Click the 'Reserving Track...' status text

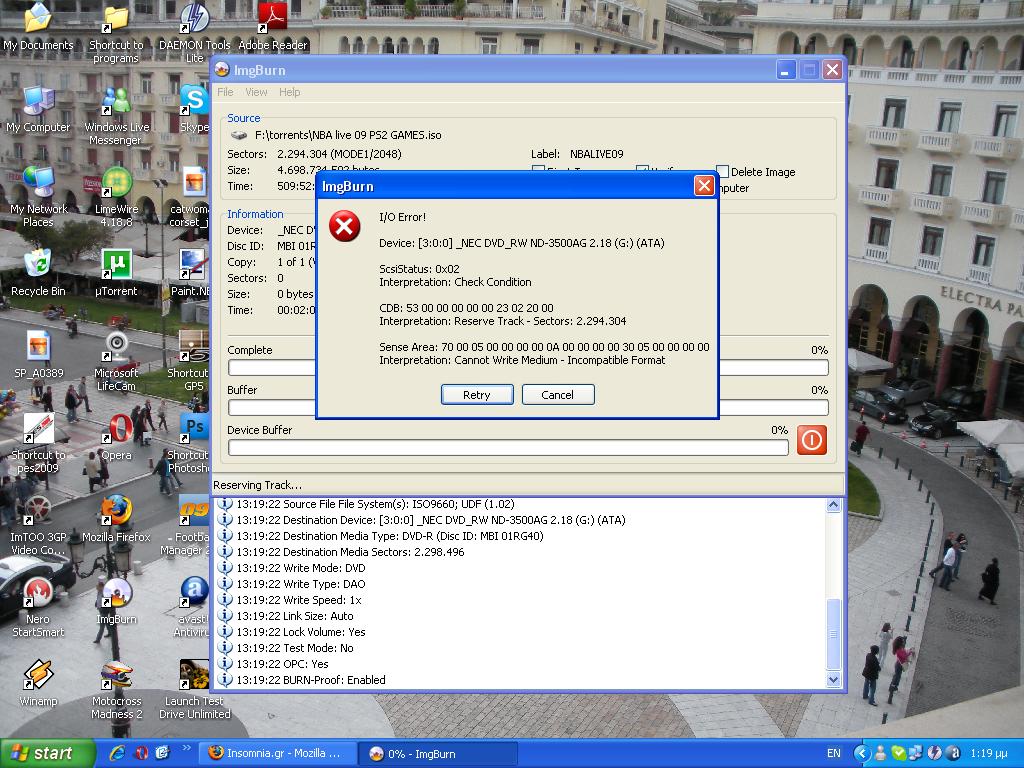click(257, 485)
